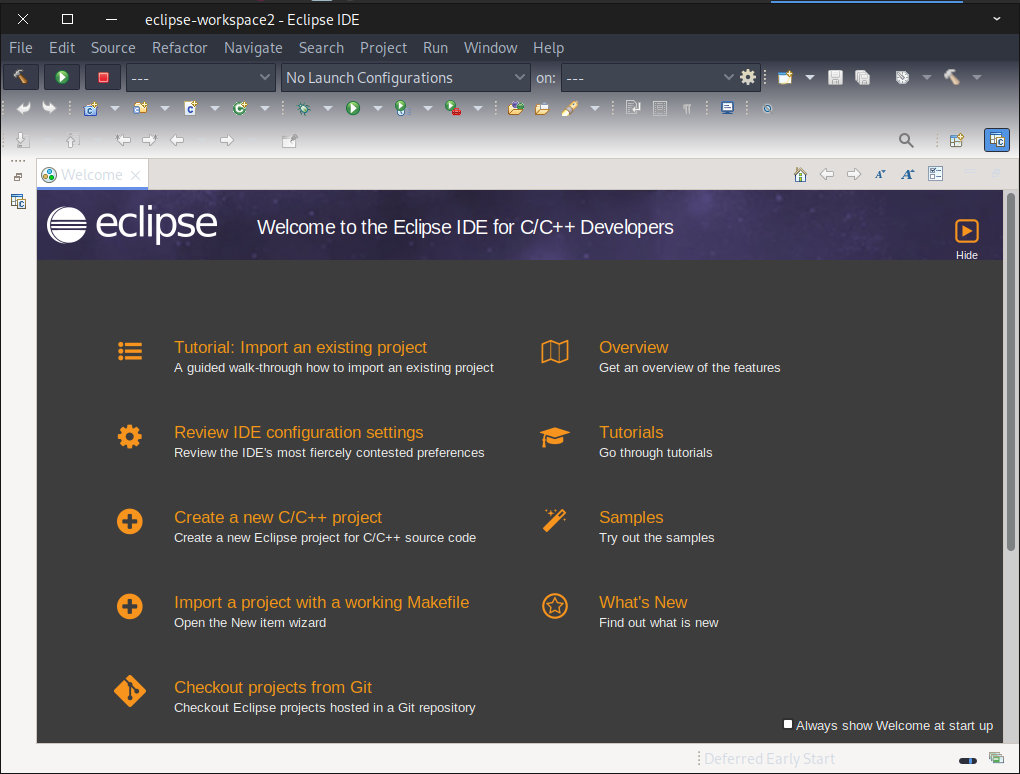Click the Reduce font size icon
This screenshot has height=774, width=1020.
pos(880,174)
